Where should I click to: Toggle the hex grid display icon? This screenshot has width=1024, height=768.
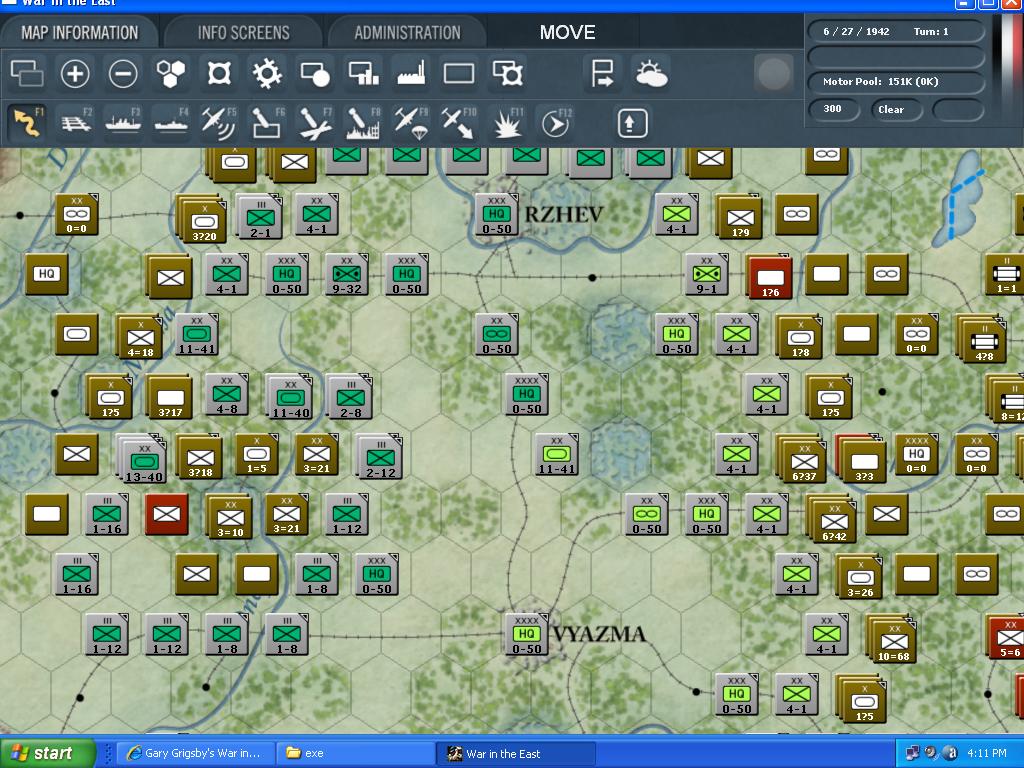click(171, 73)
